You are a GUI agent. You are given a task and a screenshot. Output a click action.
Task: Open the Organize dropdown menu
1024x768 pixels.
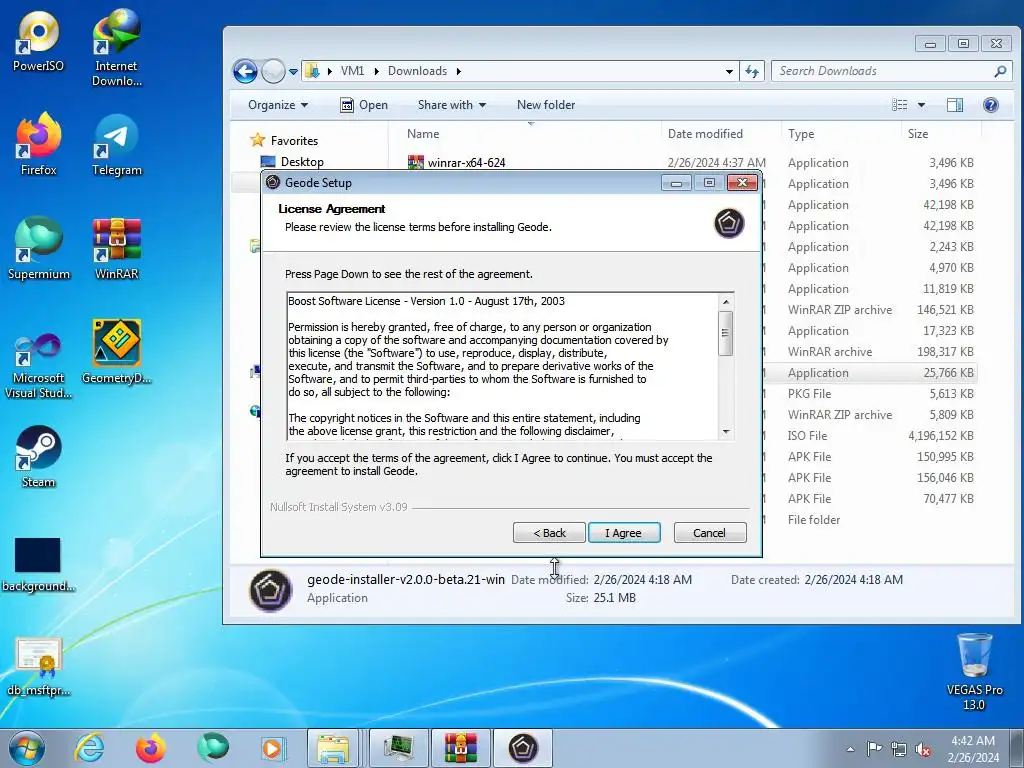[278, 105]
